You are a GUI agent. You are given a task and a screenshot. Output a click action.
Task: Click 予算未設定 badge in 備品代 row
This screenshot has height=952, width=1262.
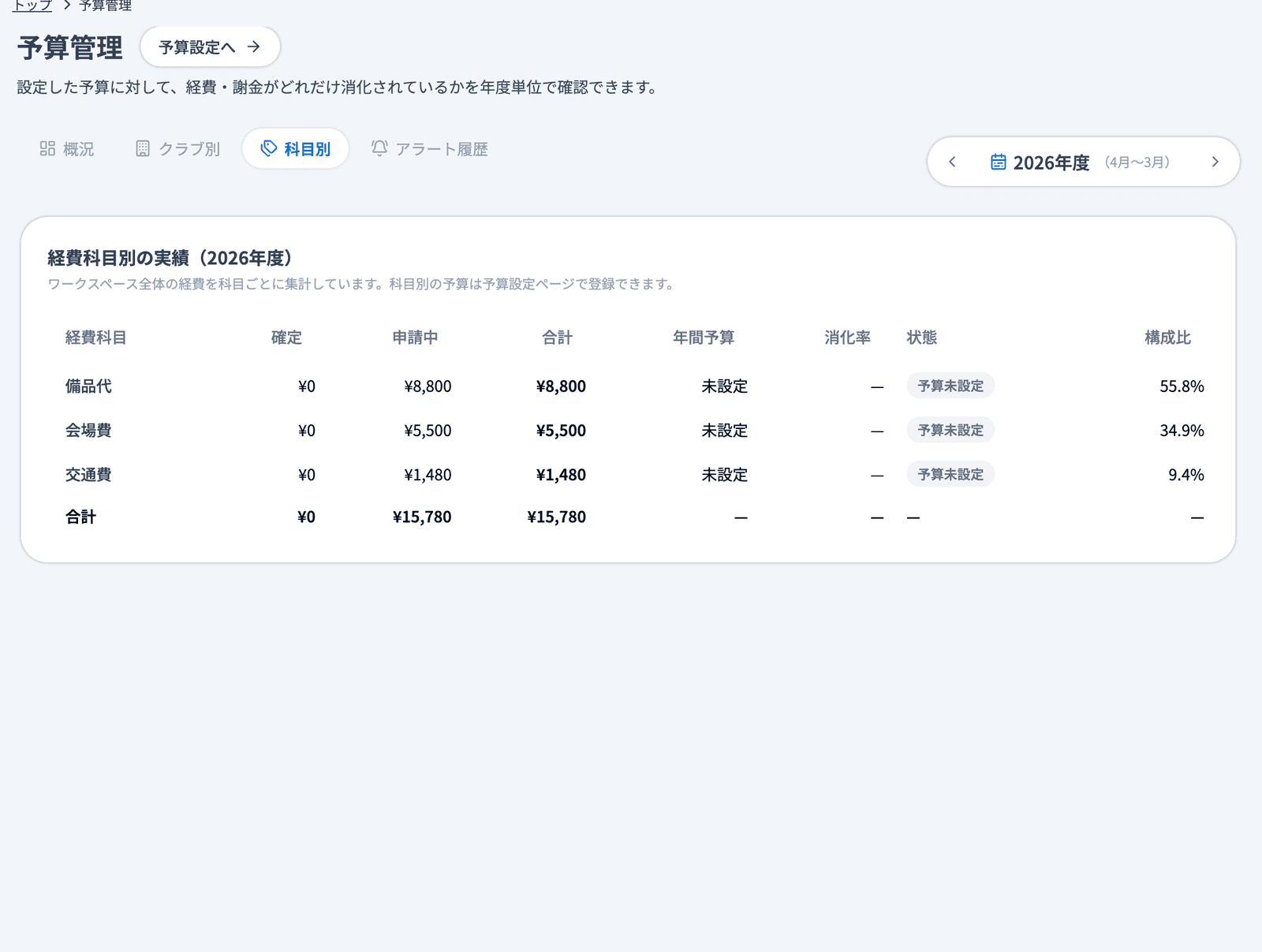[950, 386]
